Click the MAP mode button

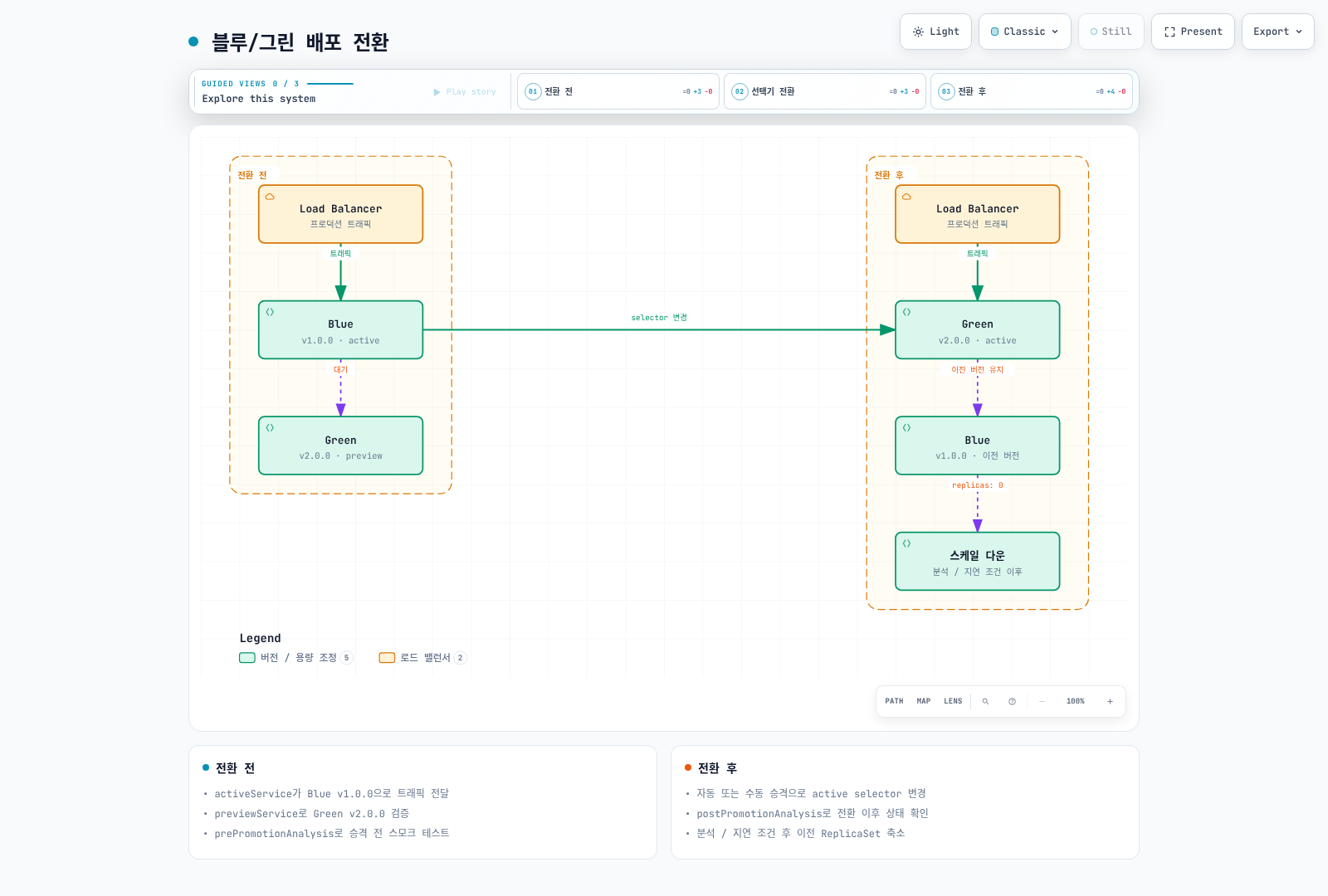point(924,701)
